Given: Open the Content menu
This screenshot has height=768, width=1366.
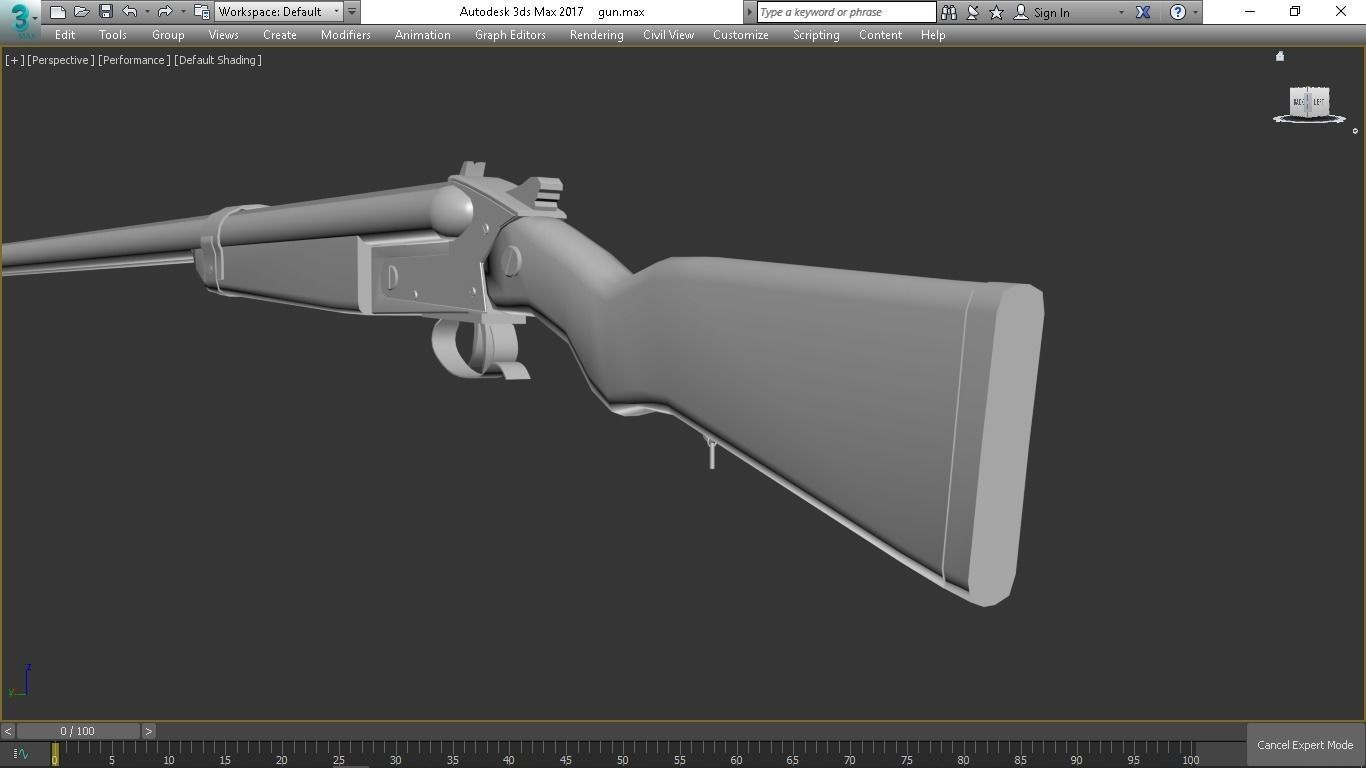Looking at the screenshot, I should (x=881, y=35).
